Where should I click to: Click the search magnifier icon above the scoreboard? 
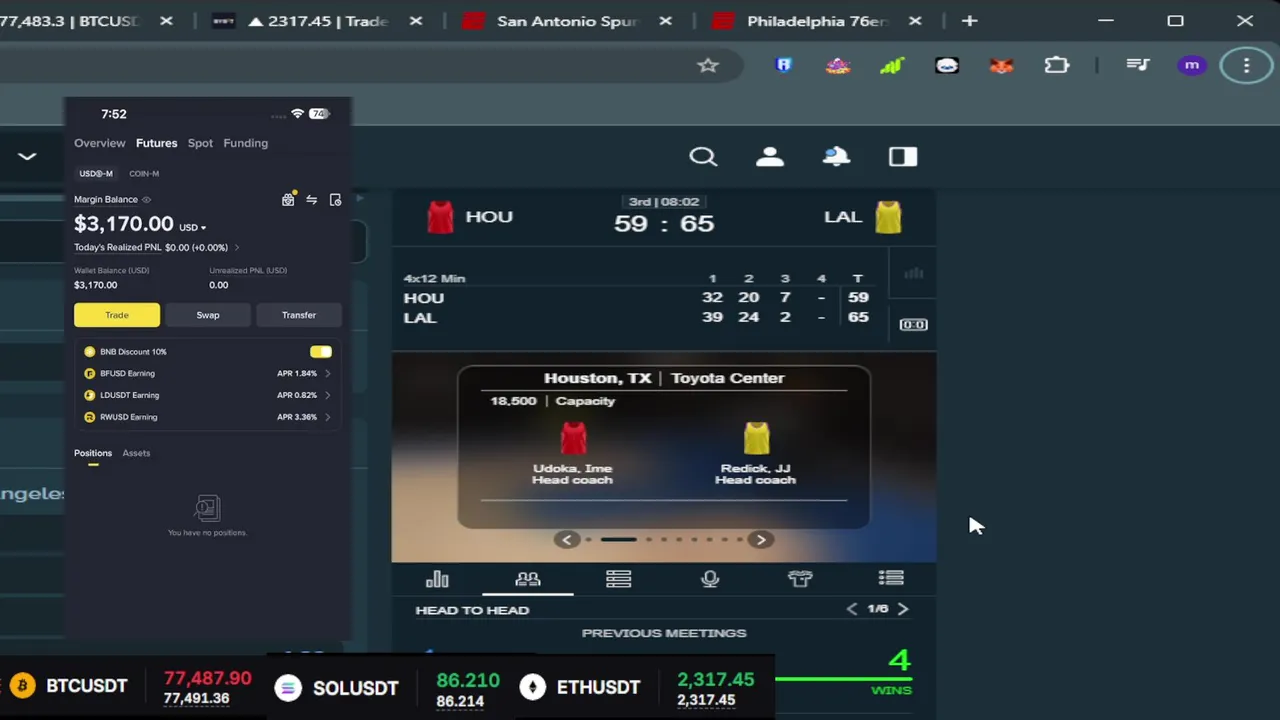coord(703,157)
